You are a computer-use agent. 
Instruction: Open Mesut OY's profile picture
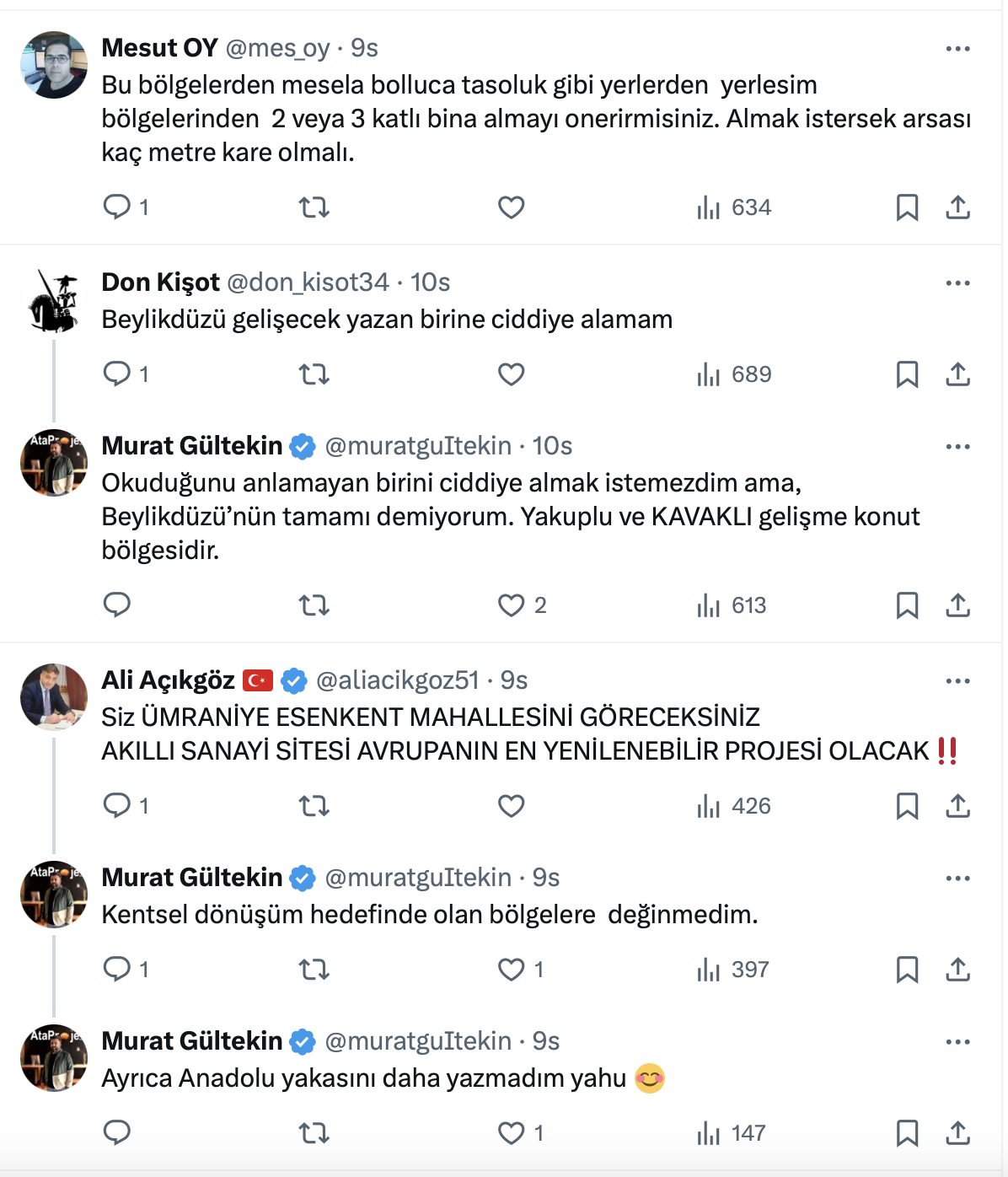[x=54, y=65]
